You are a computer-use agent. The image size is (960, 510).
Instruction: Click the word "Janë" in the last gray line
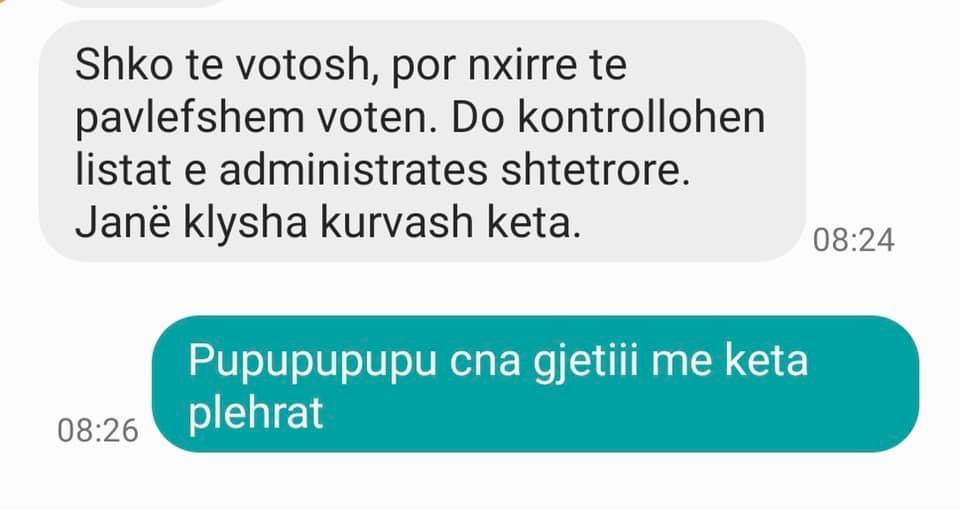coord(122,222)
